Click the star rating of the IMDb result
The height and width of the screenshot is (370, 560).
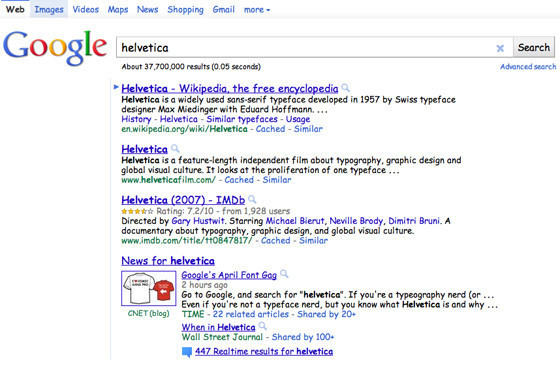(x=137, y=211)
